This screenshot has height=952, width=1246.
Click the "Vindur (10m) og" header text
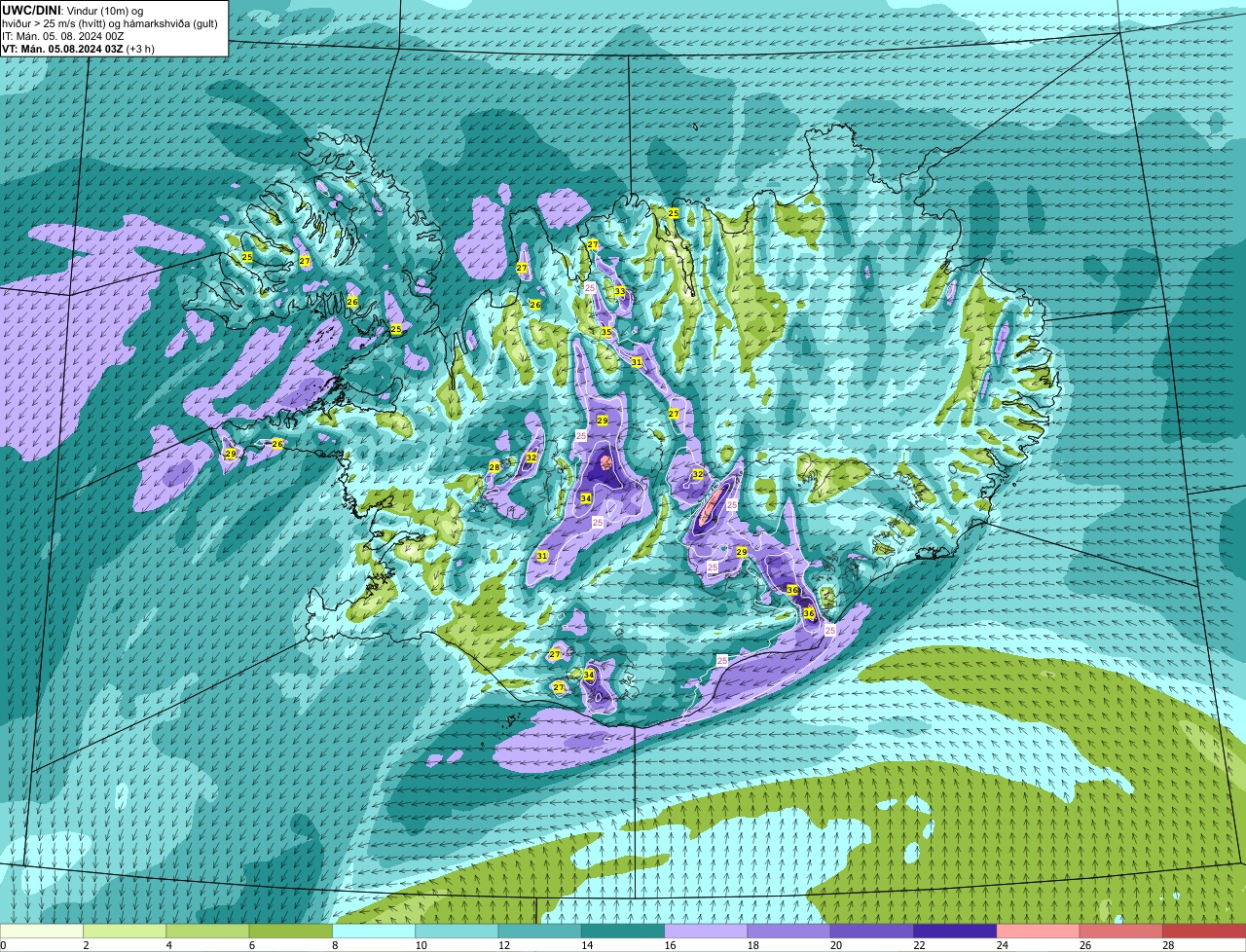[104, 10]
